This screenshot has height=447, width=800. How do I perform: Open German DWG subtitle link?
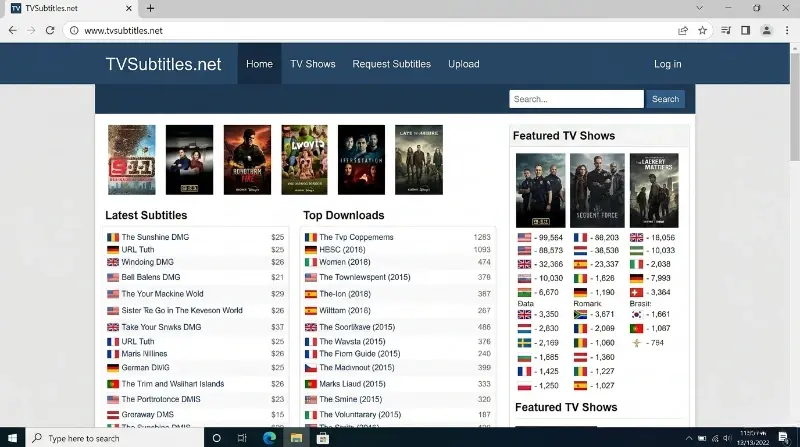click(145, 367)
